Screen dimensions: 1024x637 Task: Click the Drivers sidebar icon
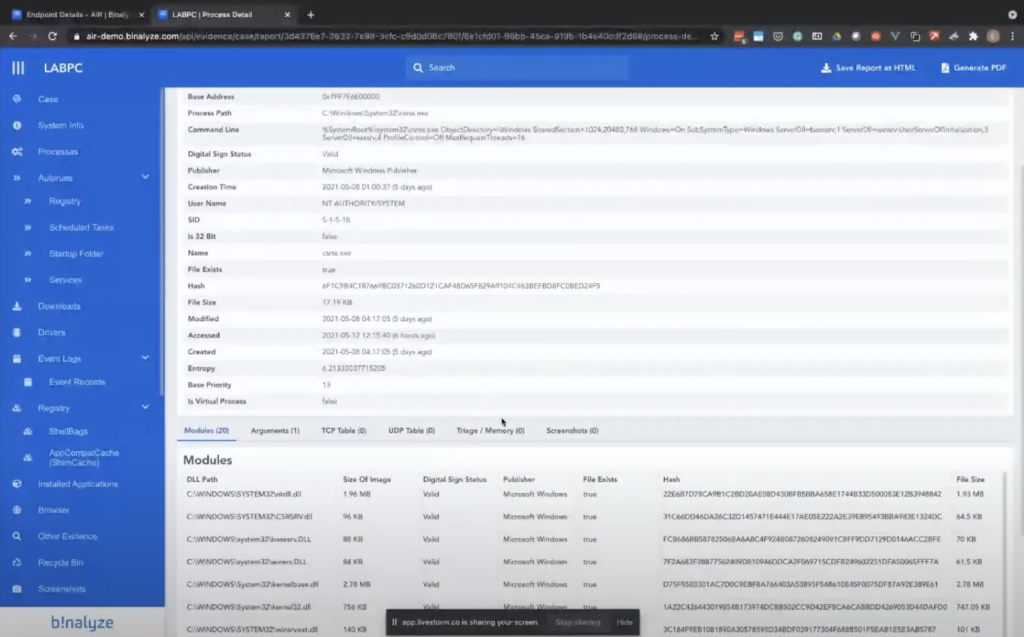(x=17, y=332)
